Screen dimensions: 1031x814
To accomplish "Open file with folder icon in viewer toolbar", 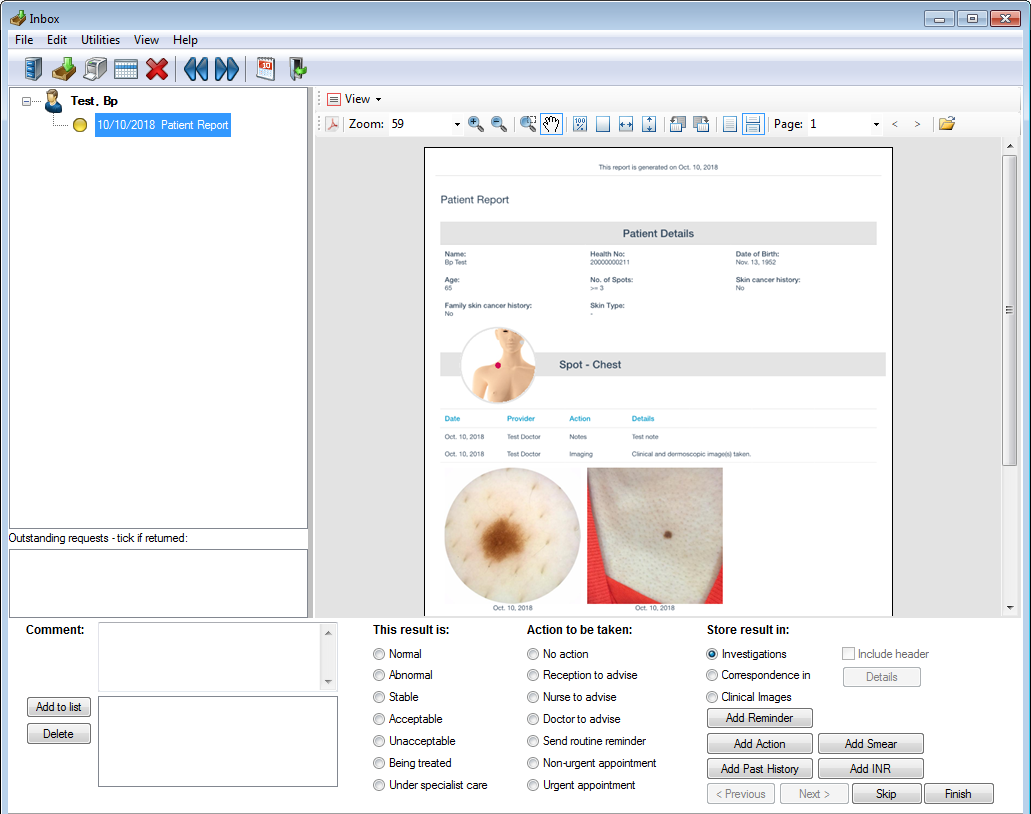I will click(946, 124).
